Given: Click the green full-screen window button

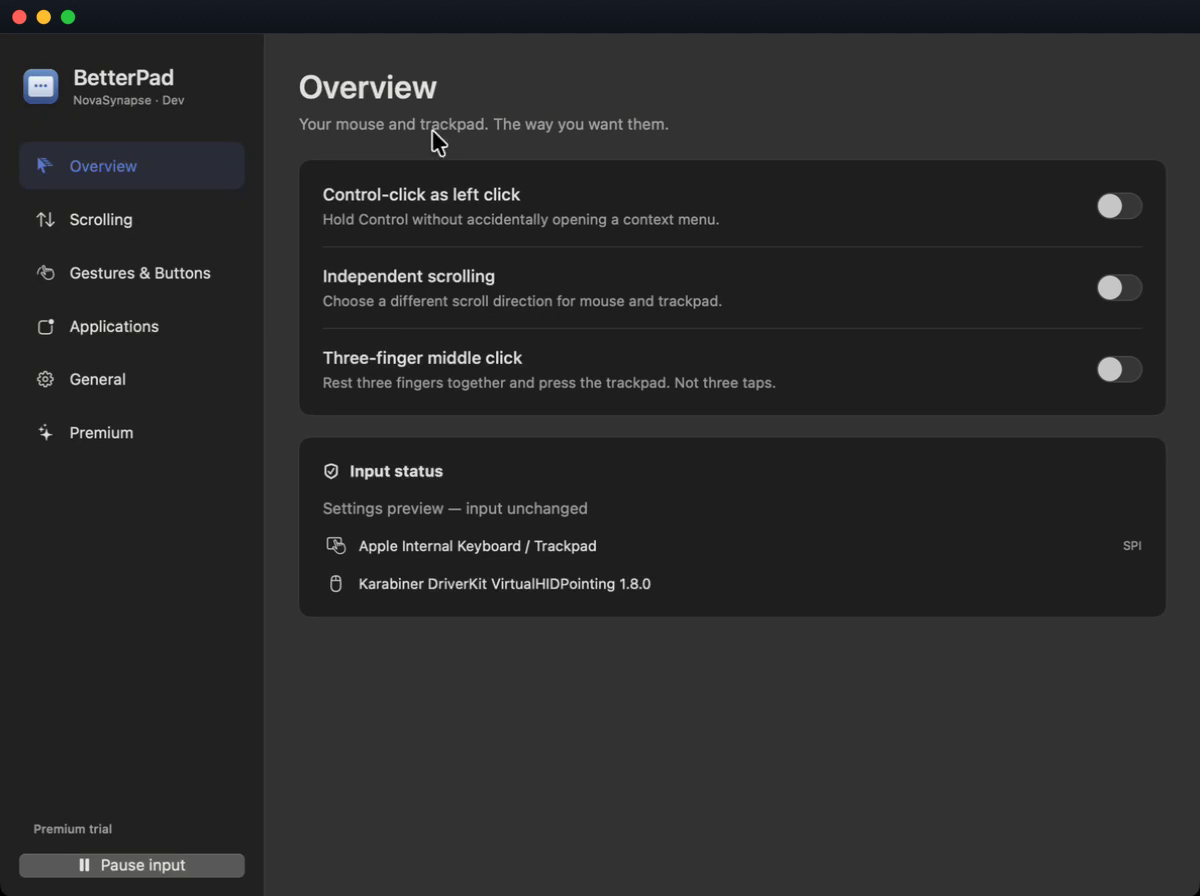Looking at the screenshot, I should click(68, 17).
